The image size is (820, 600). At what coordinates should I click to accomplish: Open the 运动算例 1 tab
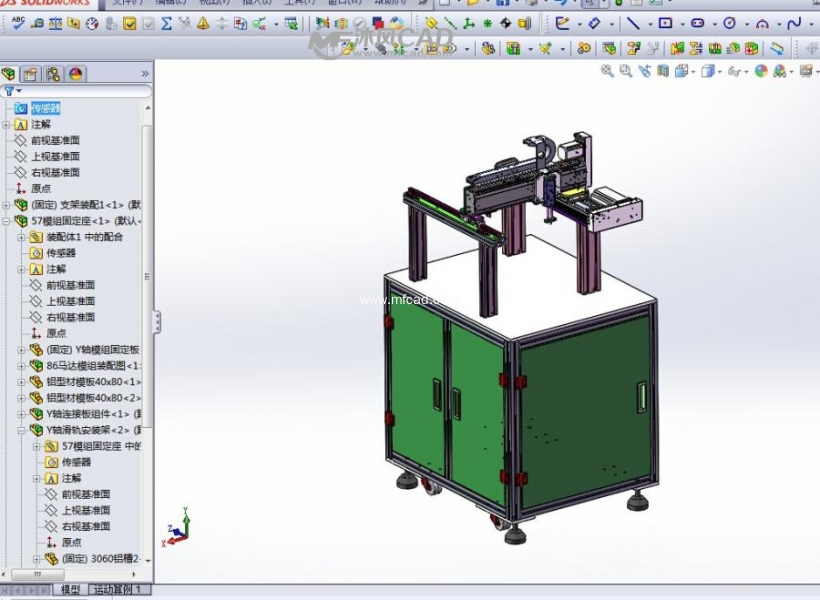(x=118, y=590)
